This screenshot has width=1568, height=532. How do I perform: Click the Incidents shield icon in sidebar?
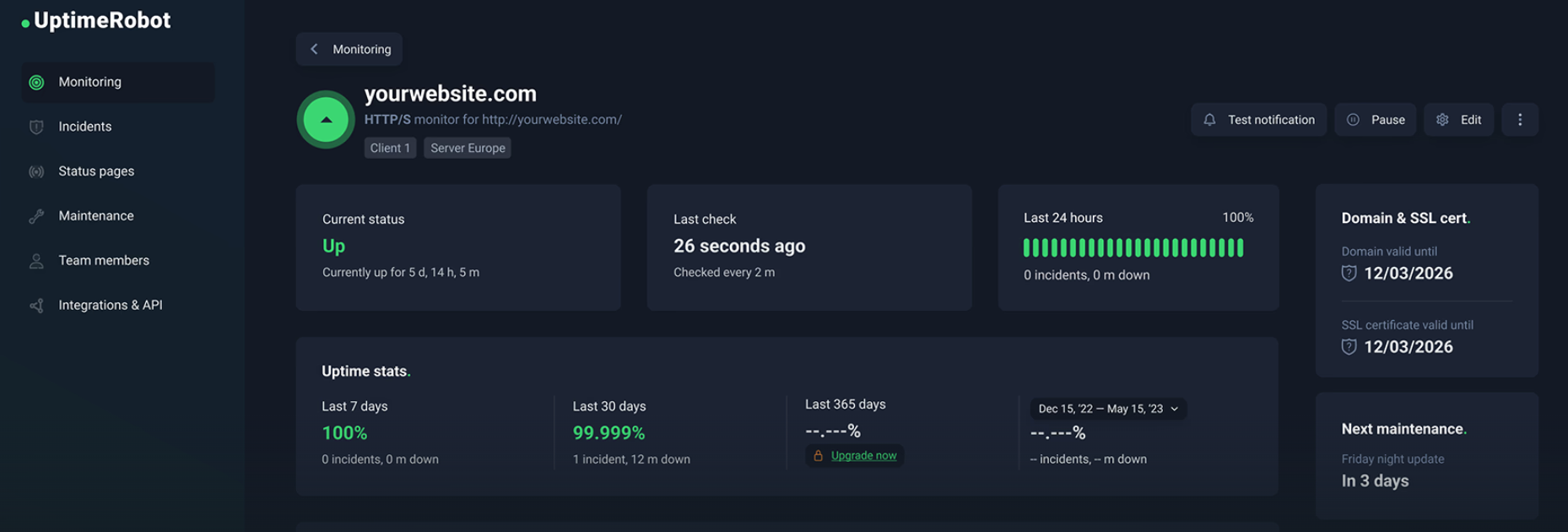(36, 127)
